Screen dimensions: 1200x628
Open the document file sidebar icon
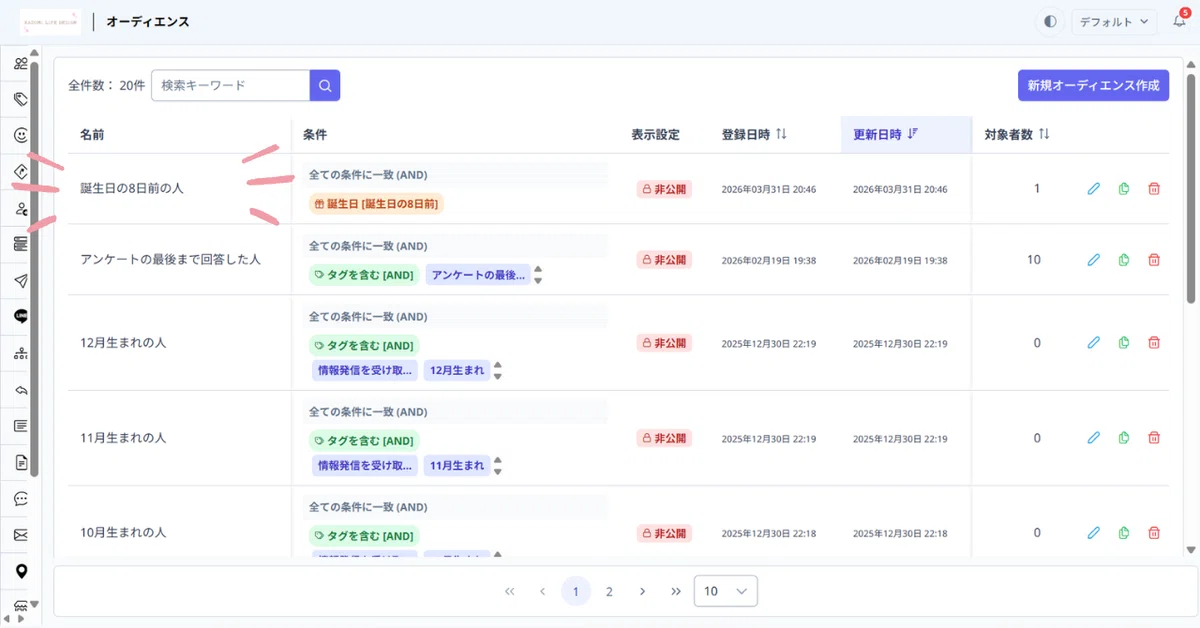point(21,462)
